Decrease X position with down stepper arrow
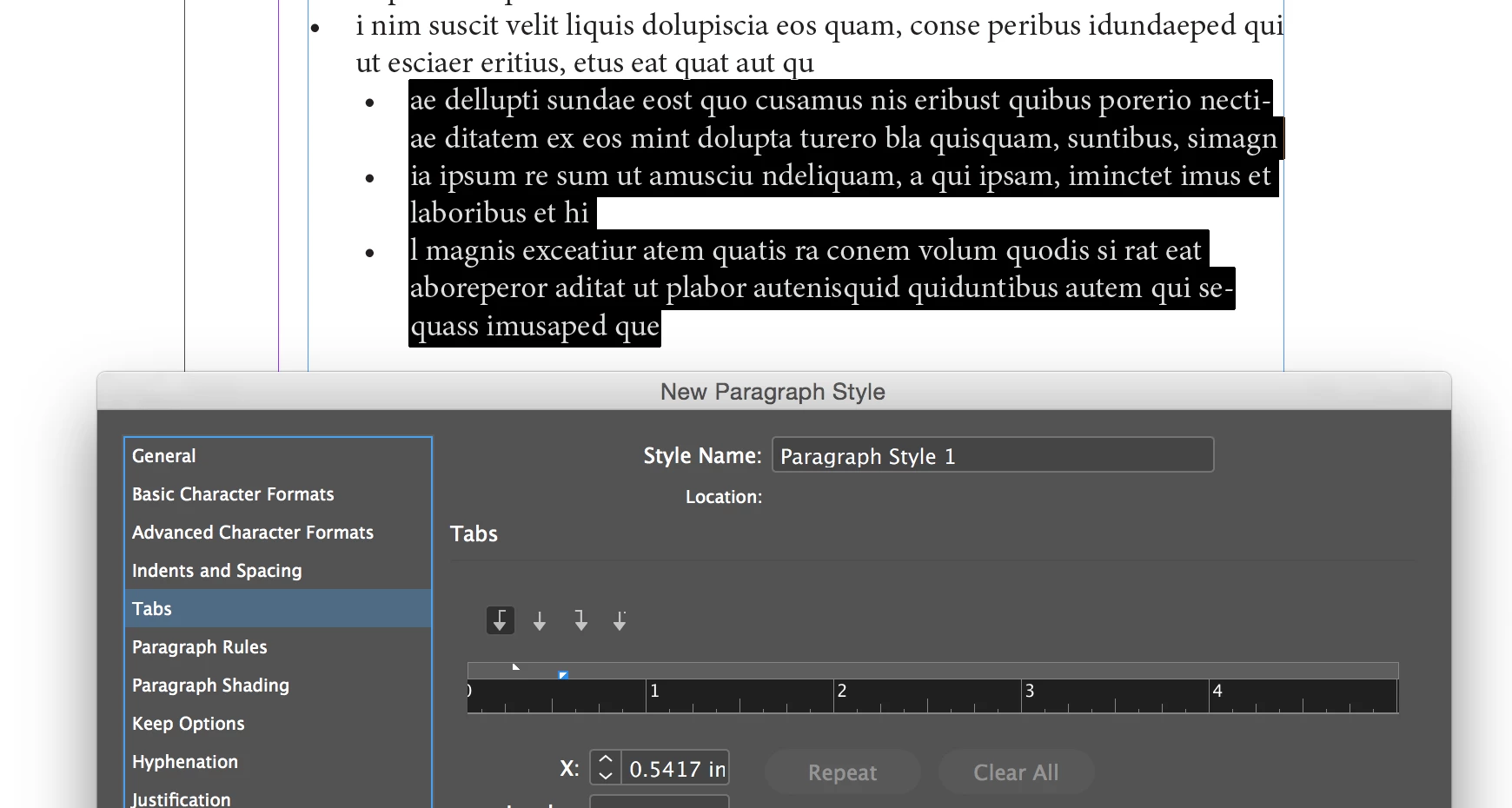Viewport: 1512px width, 808px height. 606,776
